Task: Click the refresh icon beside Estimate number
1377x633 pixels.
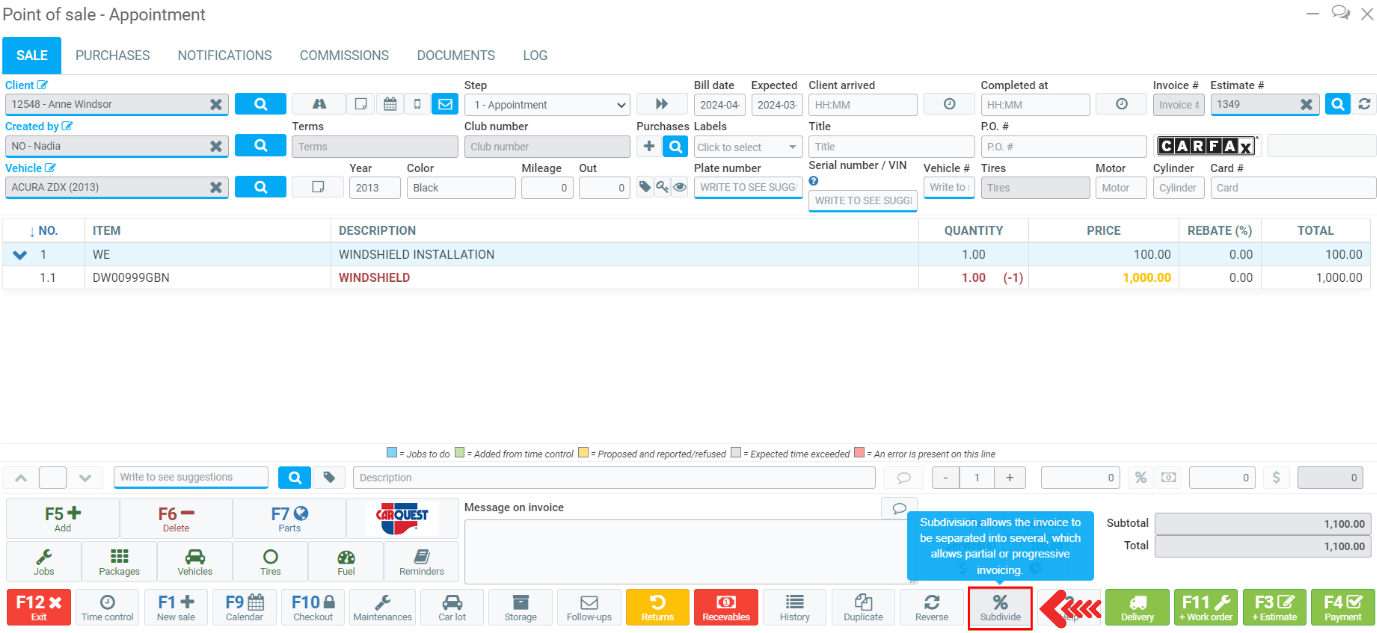Action: [1364, 104]
